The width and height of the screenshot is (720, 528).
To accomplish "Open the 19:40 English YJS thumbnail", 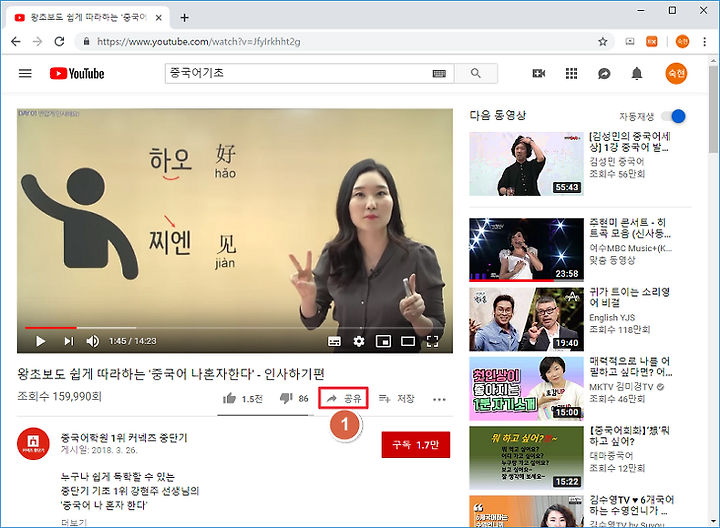I will (526, 320).
